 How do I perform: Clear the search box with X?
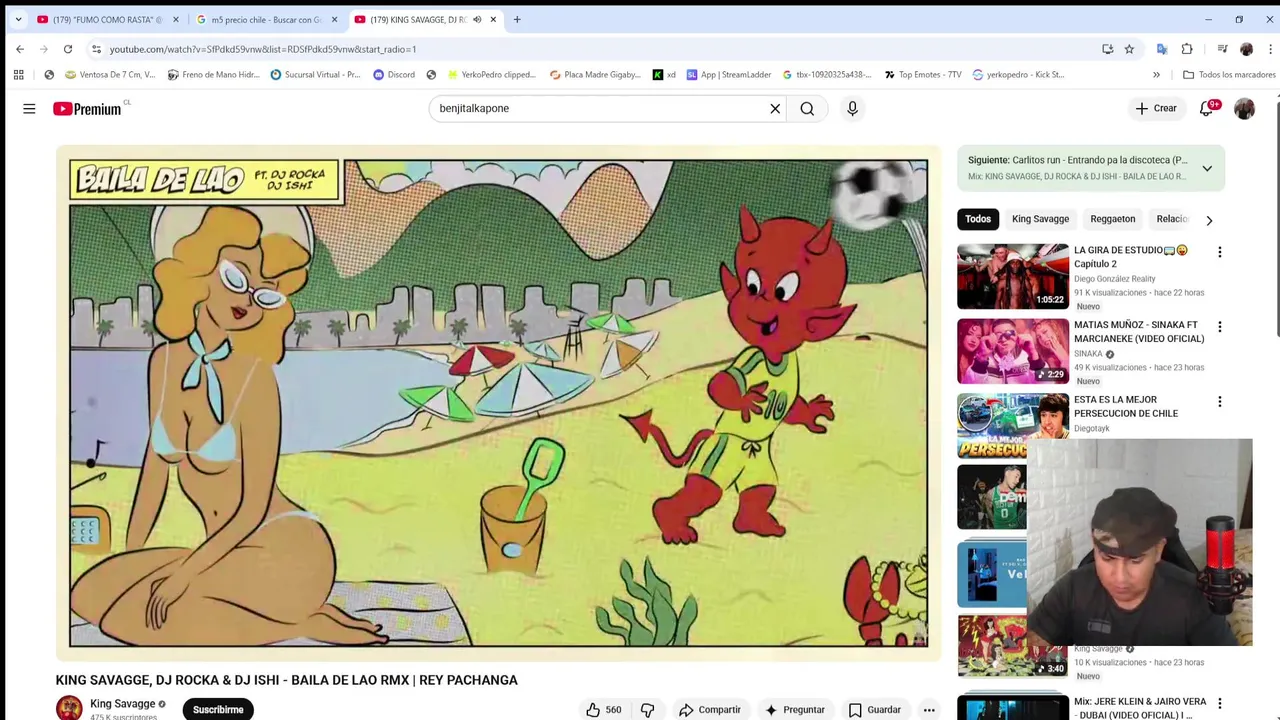click(774, 109)
